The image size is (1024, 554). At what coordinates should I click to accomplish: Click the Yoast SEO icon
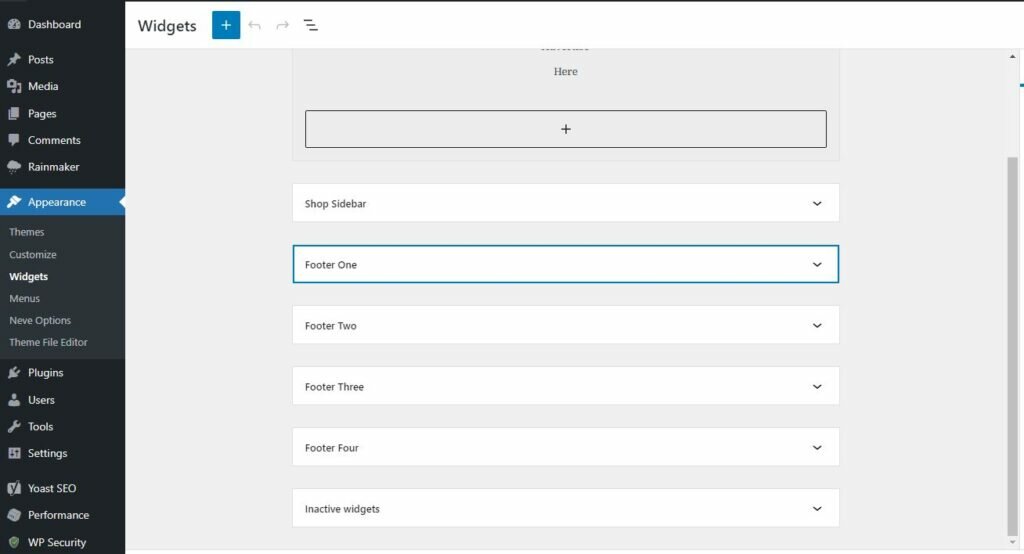(14, 488)
